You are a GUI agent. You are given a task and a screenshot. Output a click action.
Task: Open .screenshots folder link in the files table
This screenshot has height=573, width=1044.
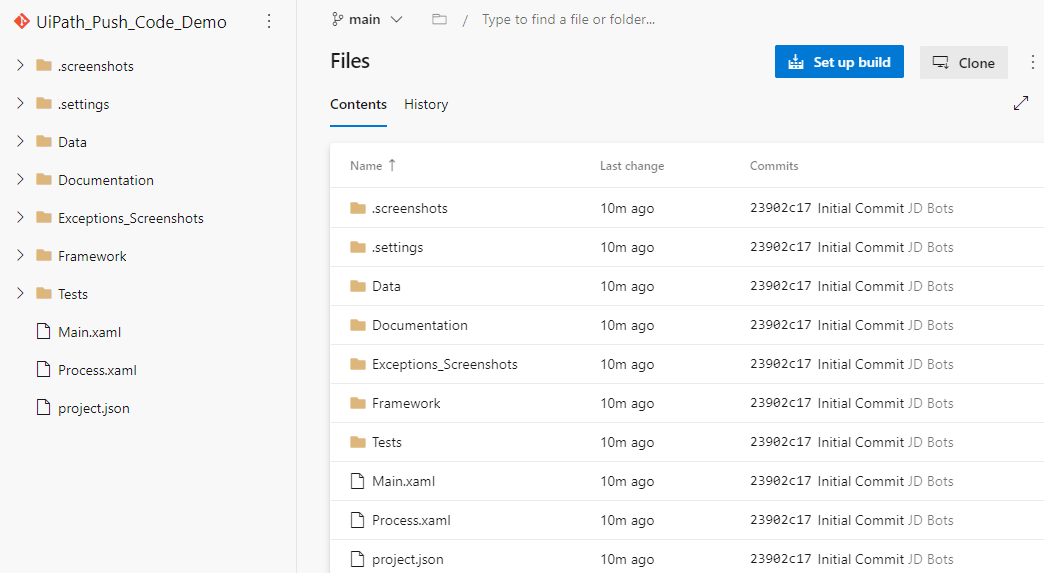point(409,208)
